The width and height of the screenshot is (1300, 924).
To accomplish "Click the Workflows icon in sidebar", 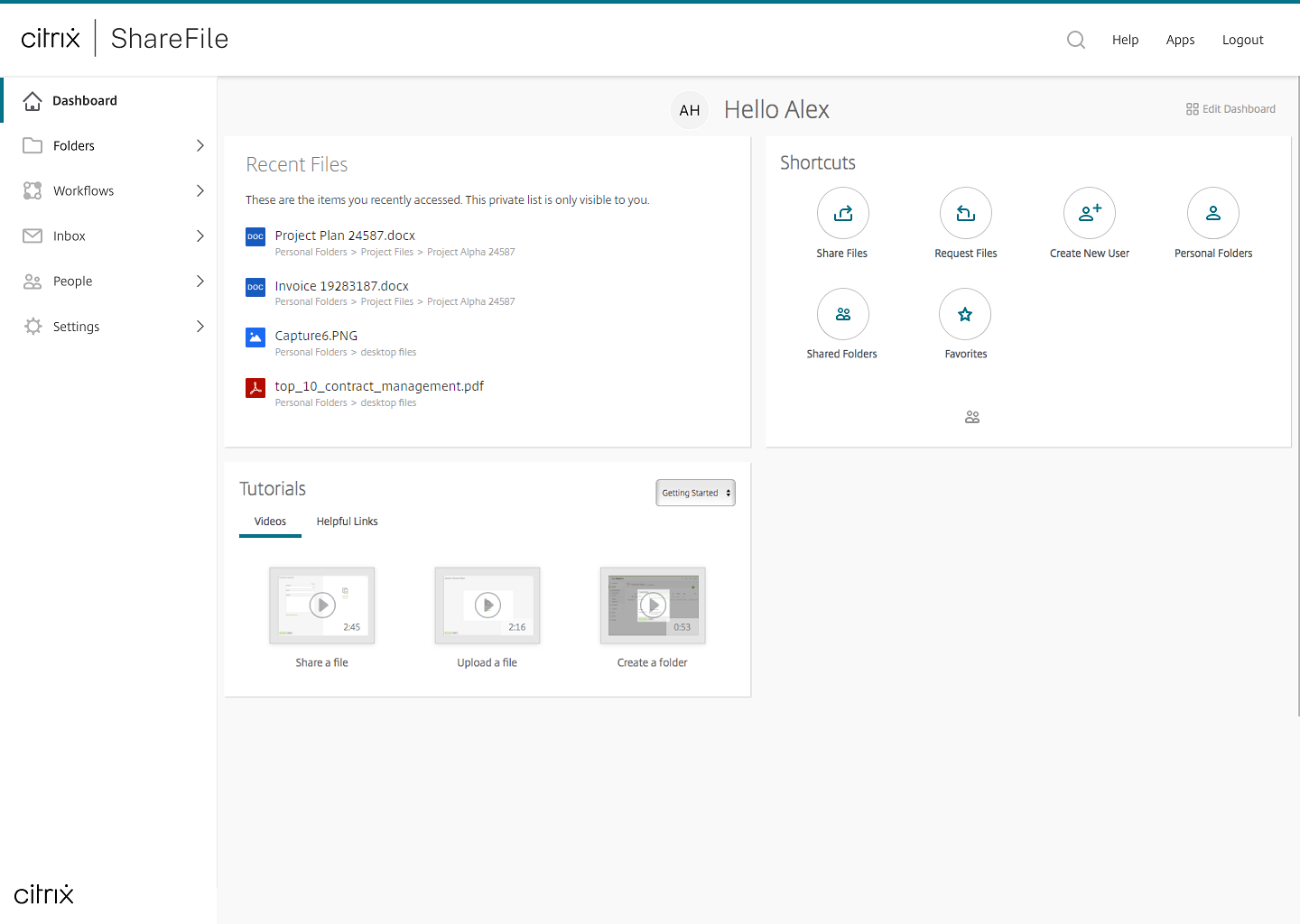I will [32, 190].
